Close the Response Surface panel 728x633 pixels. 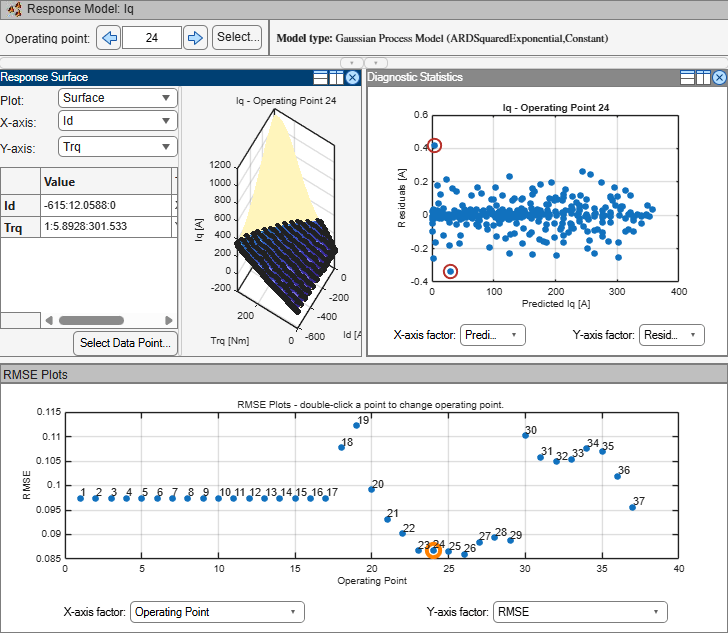(352, 78)
